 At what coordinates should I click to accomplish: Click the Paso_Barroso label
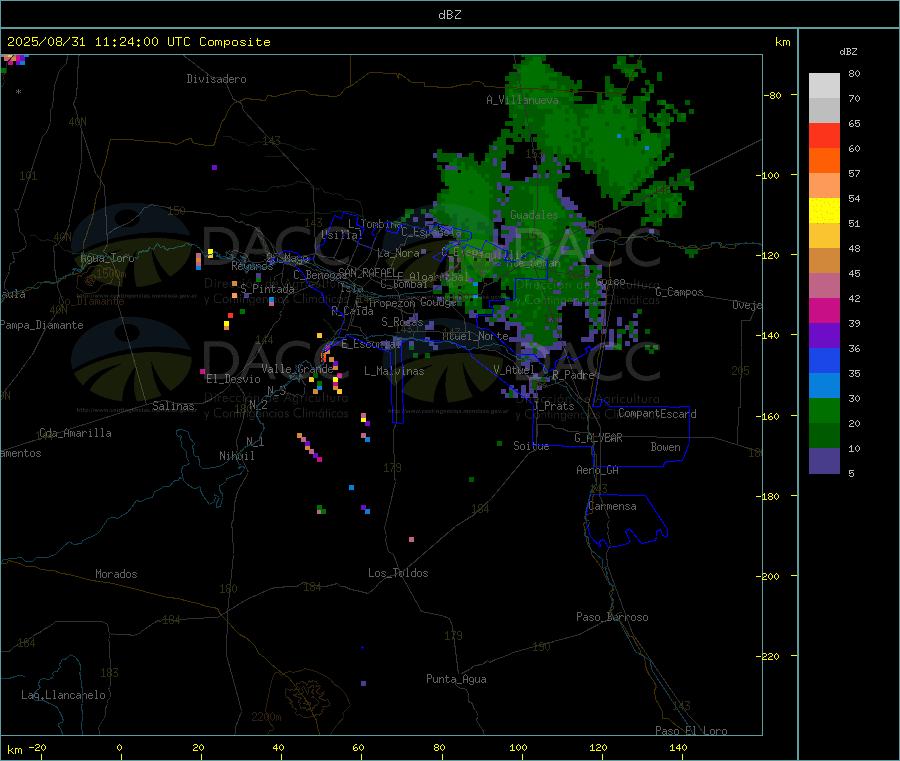coord(612,617)
